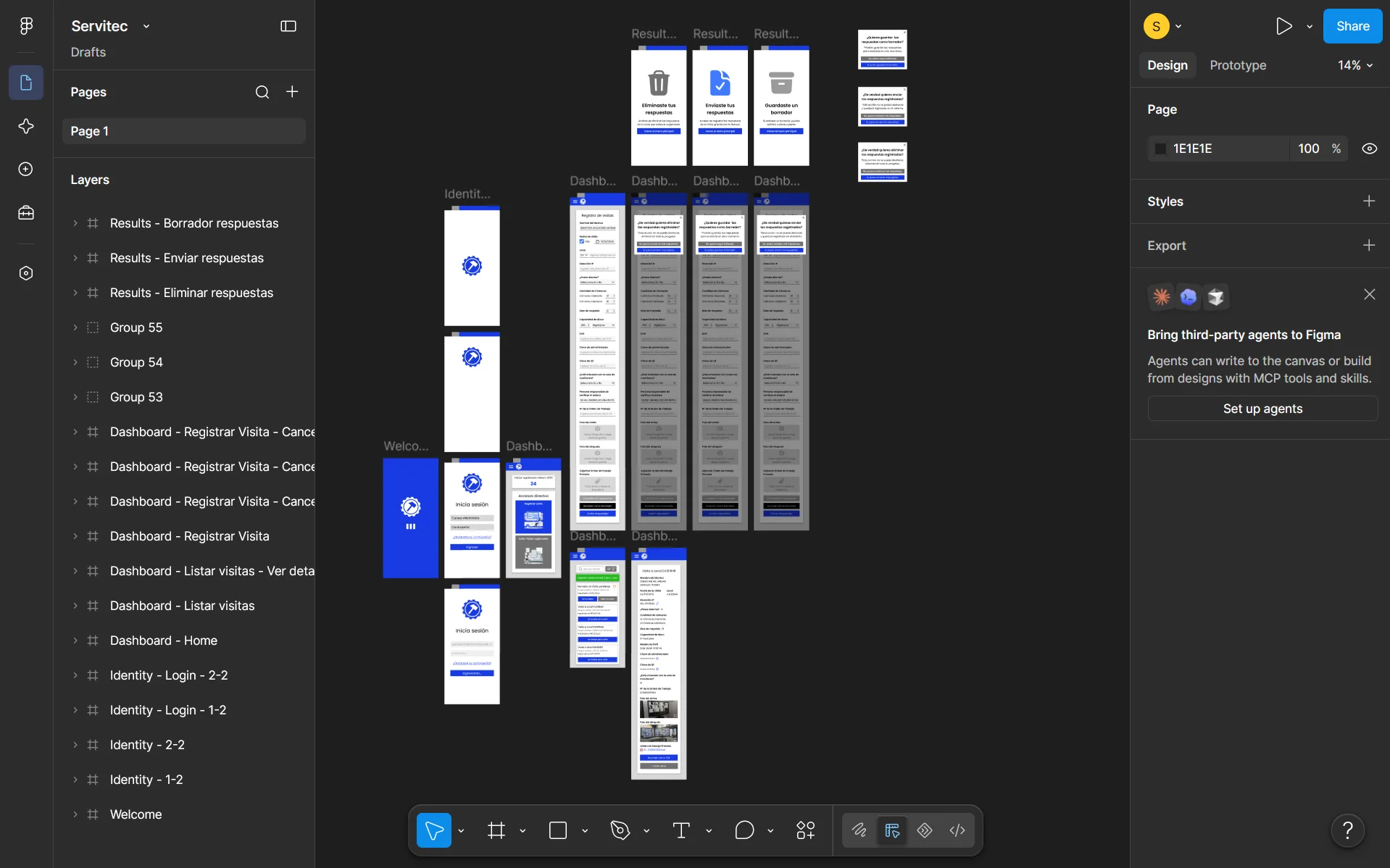Expand the Group 55 layer
Image resolution: width=1390 pixels, height=868 pixels.
pyautogui.click(x=75, y=327)
